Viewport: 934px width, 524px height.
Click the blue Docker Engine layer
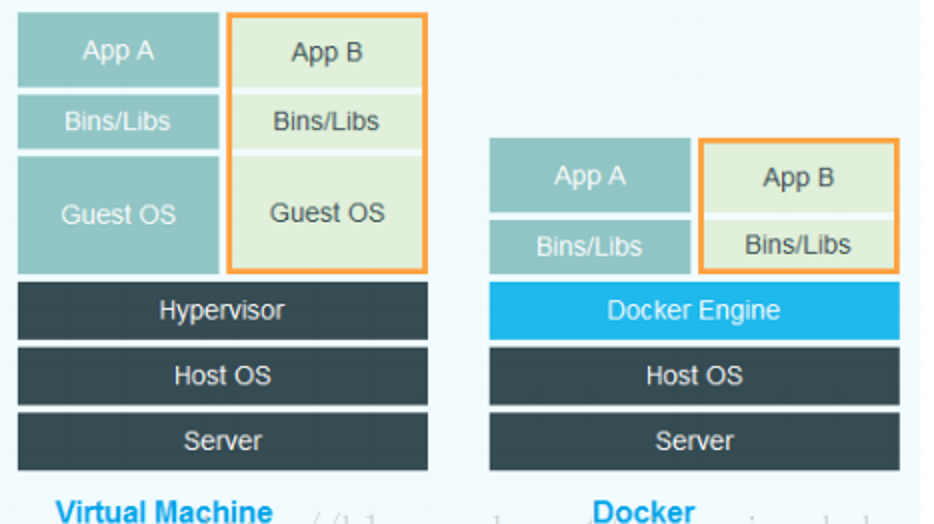tap(694, 310)
